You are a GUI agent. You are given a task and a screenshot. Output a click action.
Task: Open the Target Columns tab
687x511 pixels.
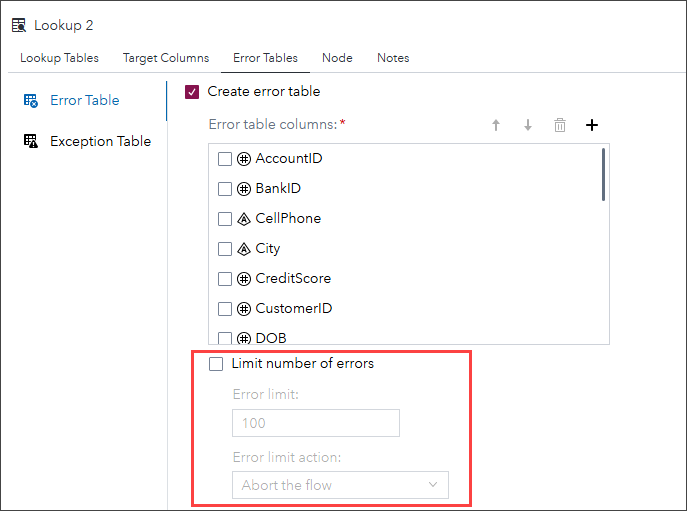coord(166,58)
